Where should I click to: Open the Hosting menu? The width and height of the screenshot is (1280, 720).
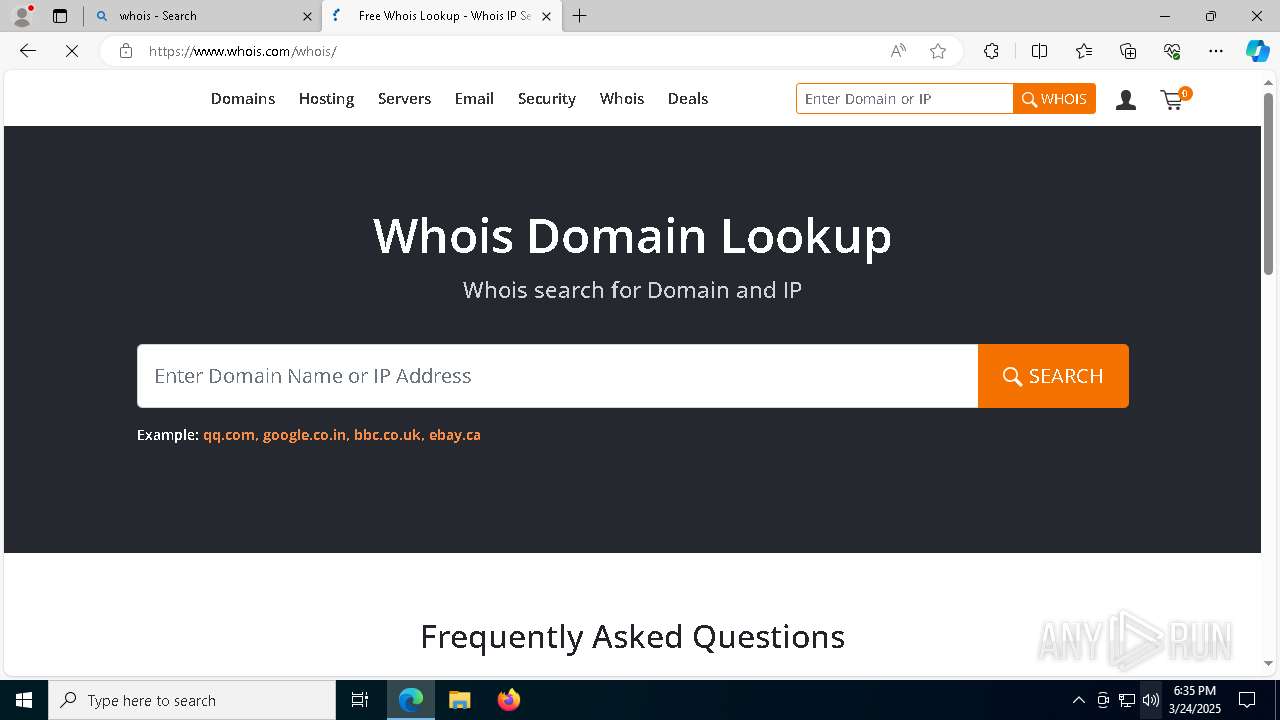point(326,99)
